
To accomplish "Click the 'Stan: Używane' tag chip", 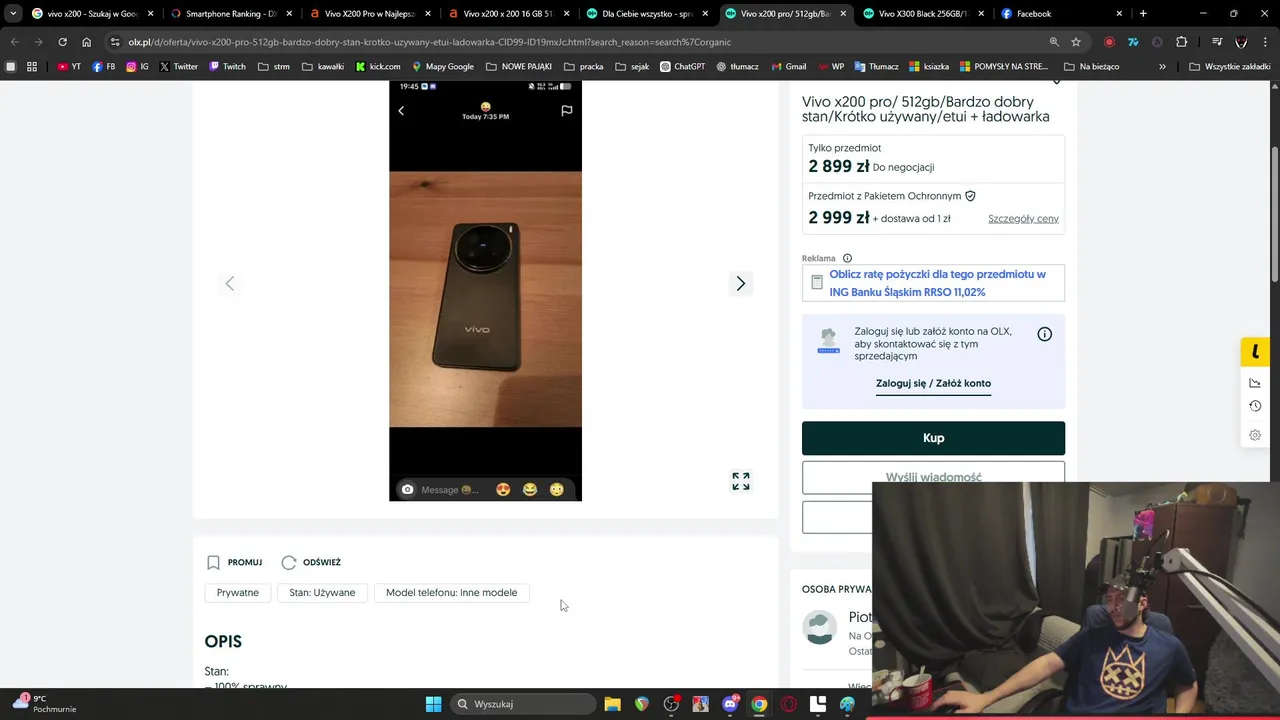I will (x=322, y=593).
